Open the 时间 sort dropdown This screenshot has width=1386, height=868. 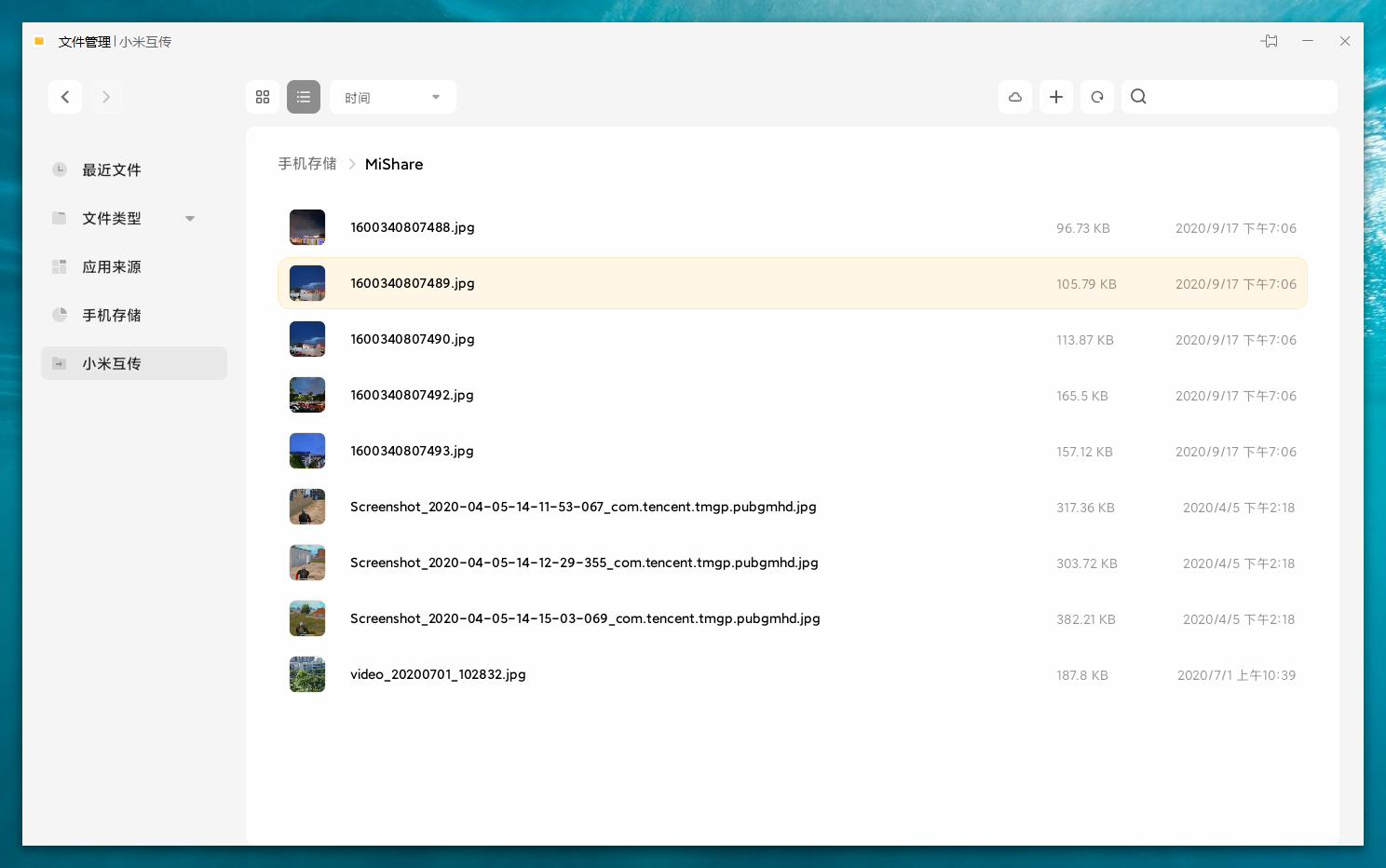pyautogui.click(x=392, y=97)
